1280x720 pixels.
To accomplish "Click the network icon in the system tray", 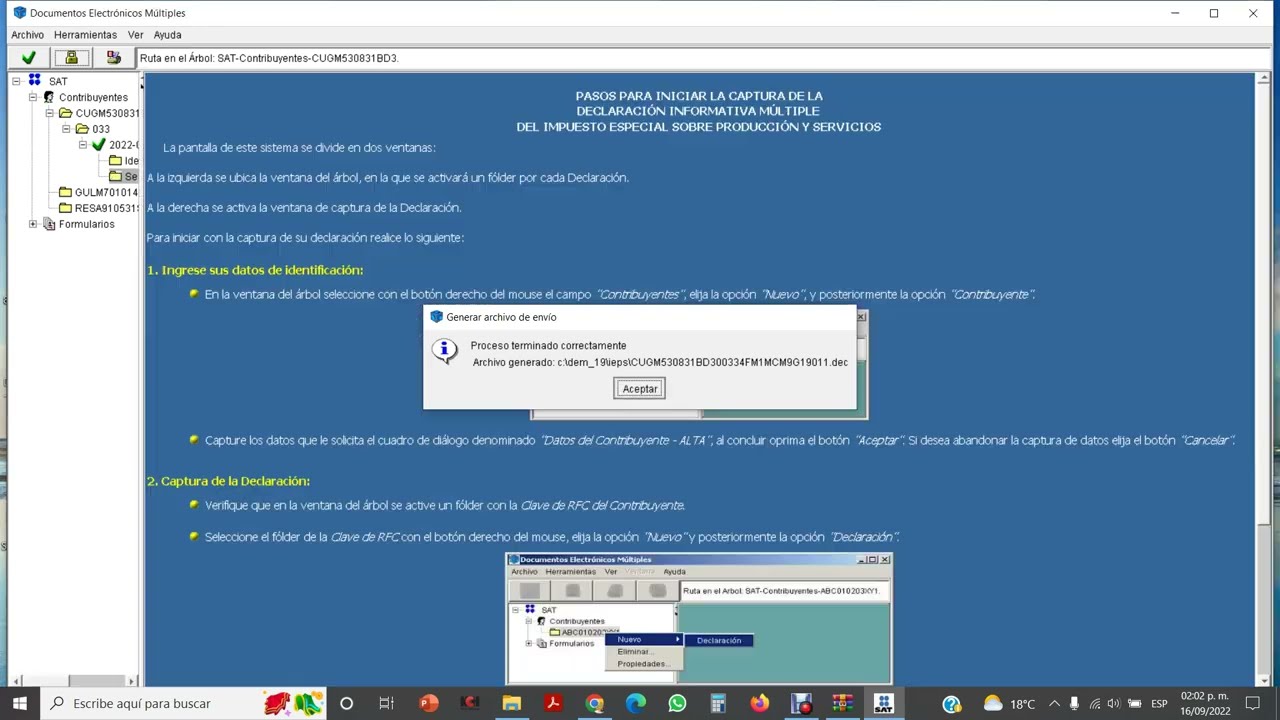I will 1094,704.
